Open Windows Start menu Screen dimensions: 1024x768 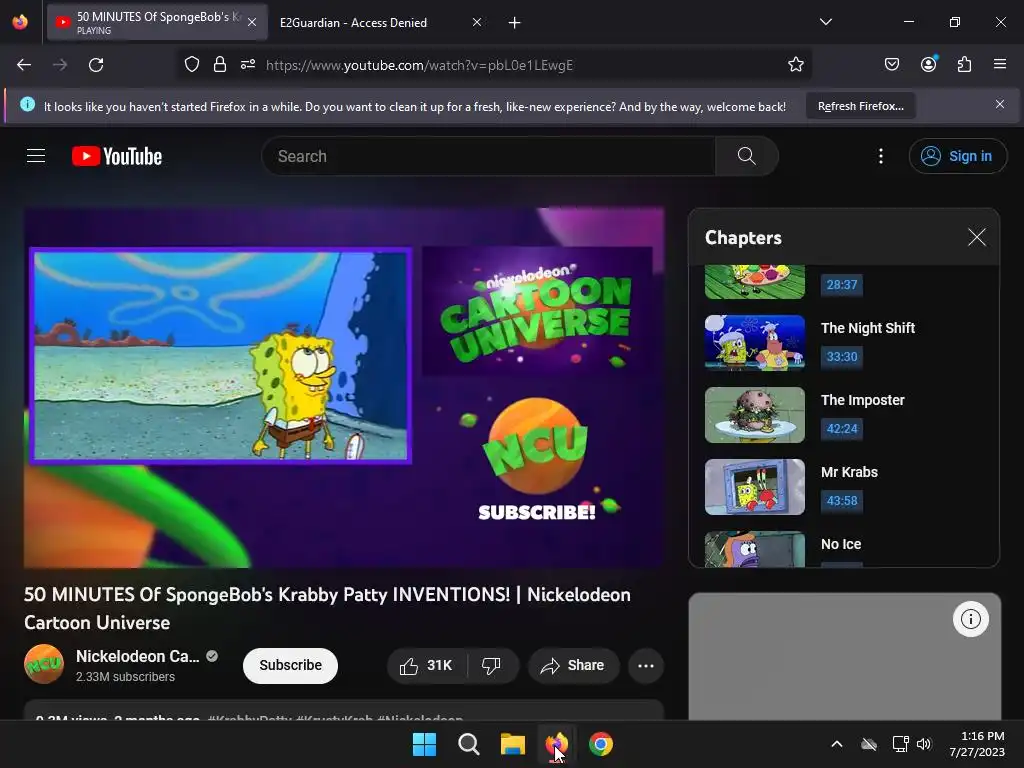click(x=424, y=744)
